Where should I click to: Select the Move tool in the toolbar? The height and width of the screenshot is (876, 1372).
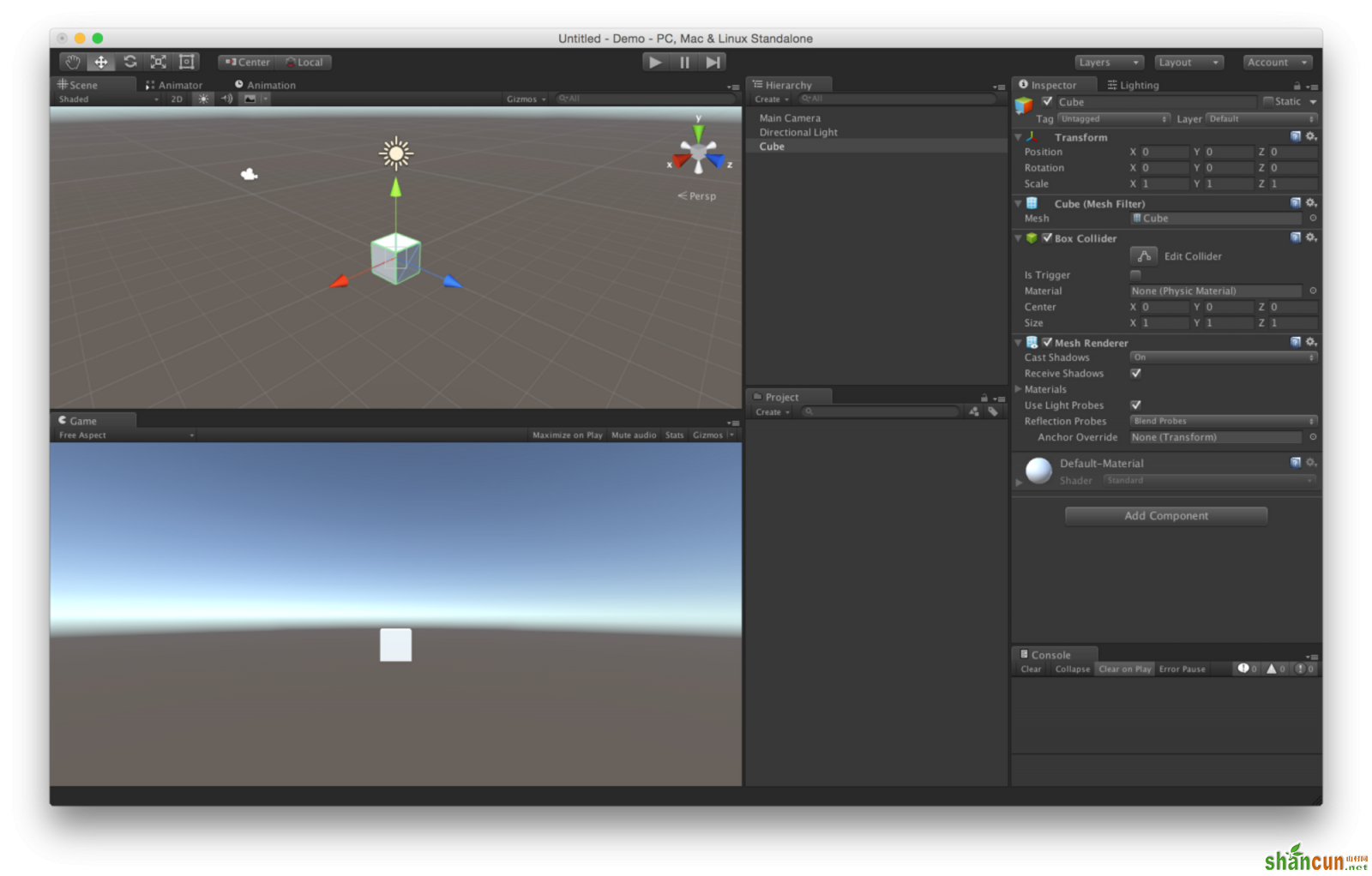pos(101,62)
